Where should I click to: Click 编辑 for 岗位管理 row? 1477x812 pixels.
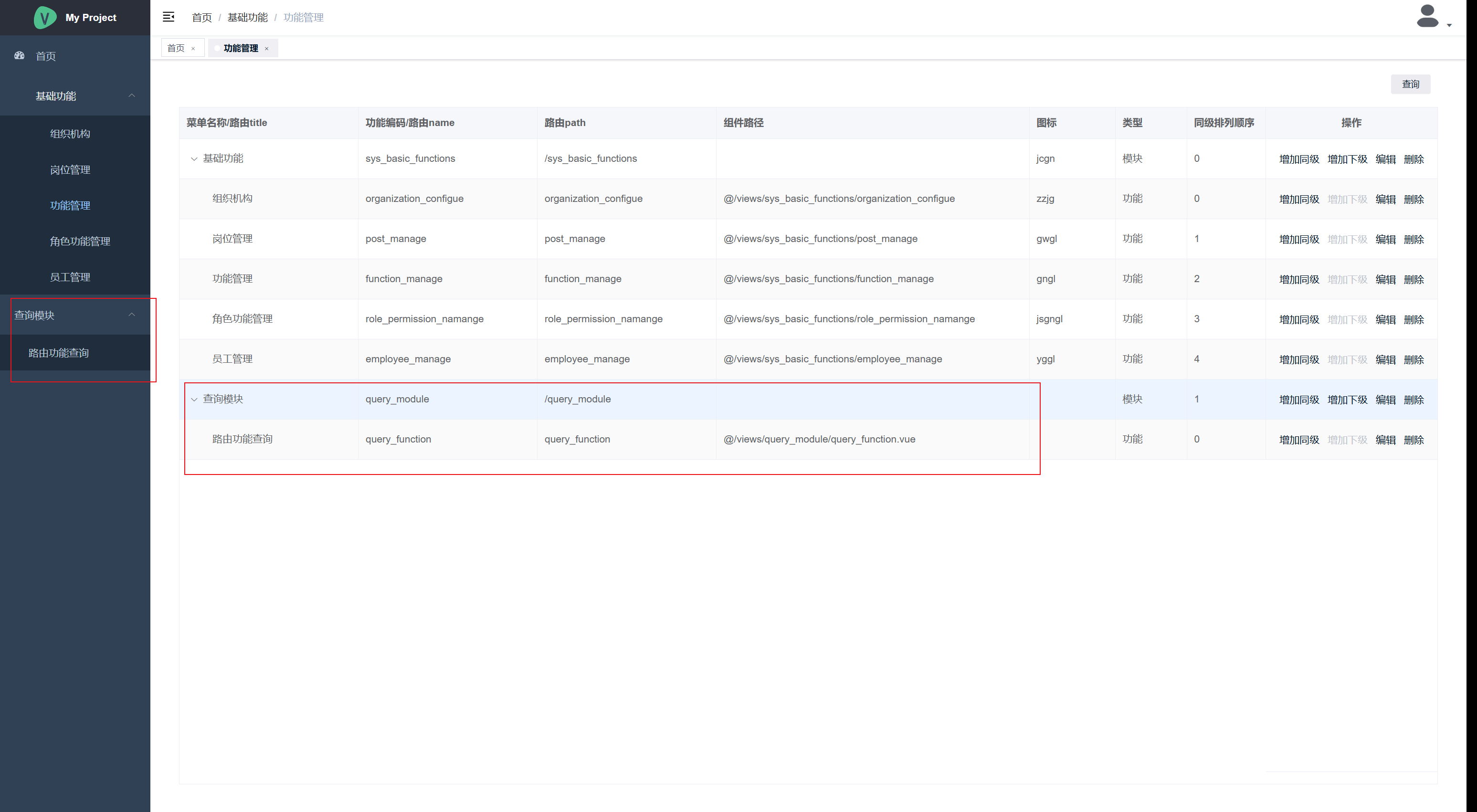coord(1385,240)
